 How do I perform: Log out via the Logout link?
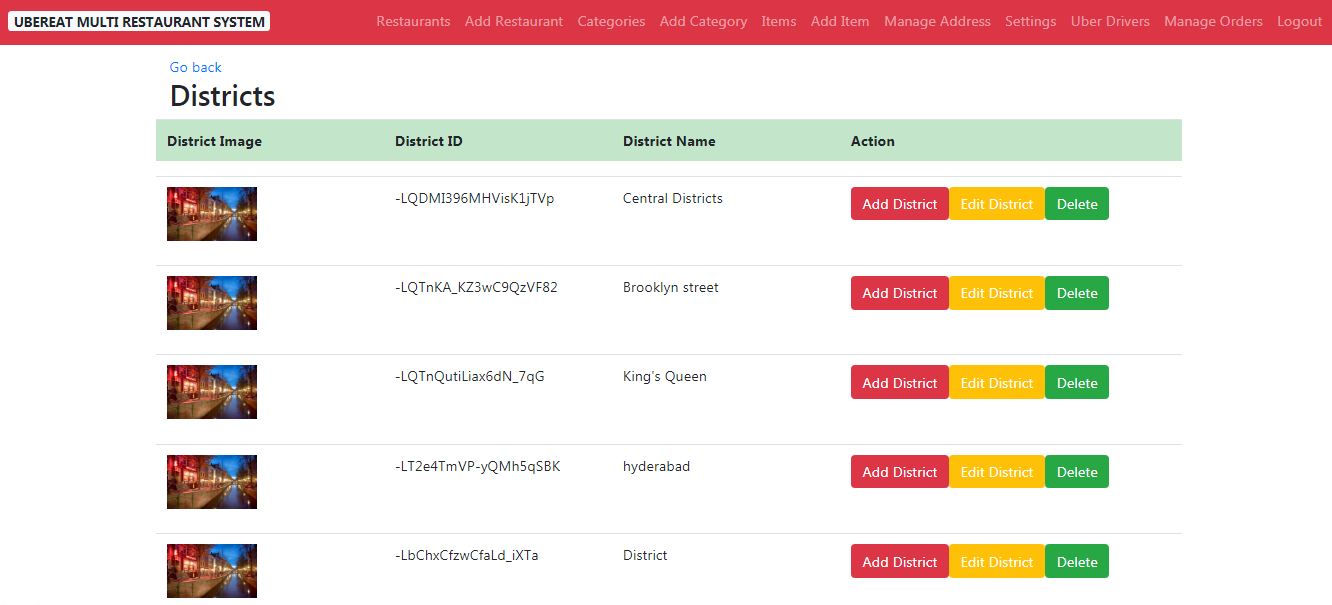pos(1299,21)
